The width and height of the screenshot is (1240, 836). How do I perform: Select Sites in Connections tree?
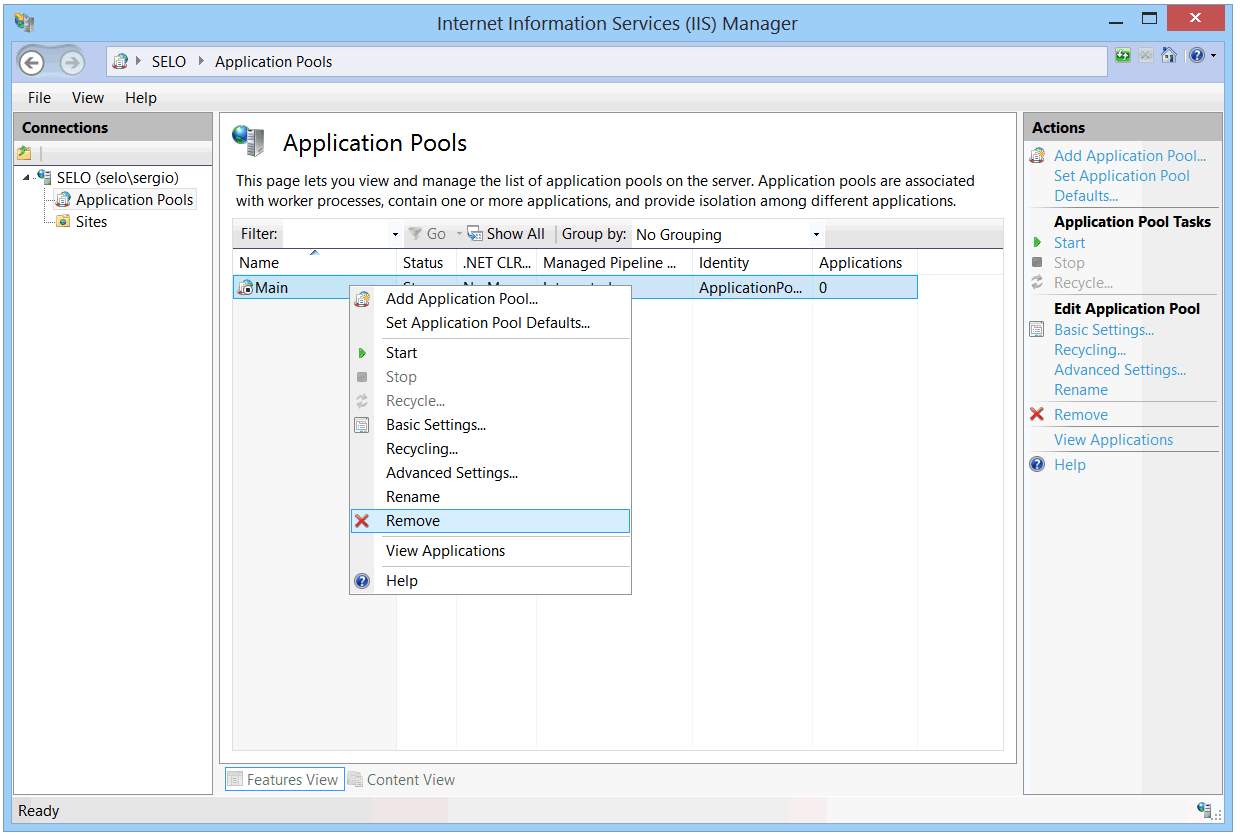click(91, 222)
